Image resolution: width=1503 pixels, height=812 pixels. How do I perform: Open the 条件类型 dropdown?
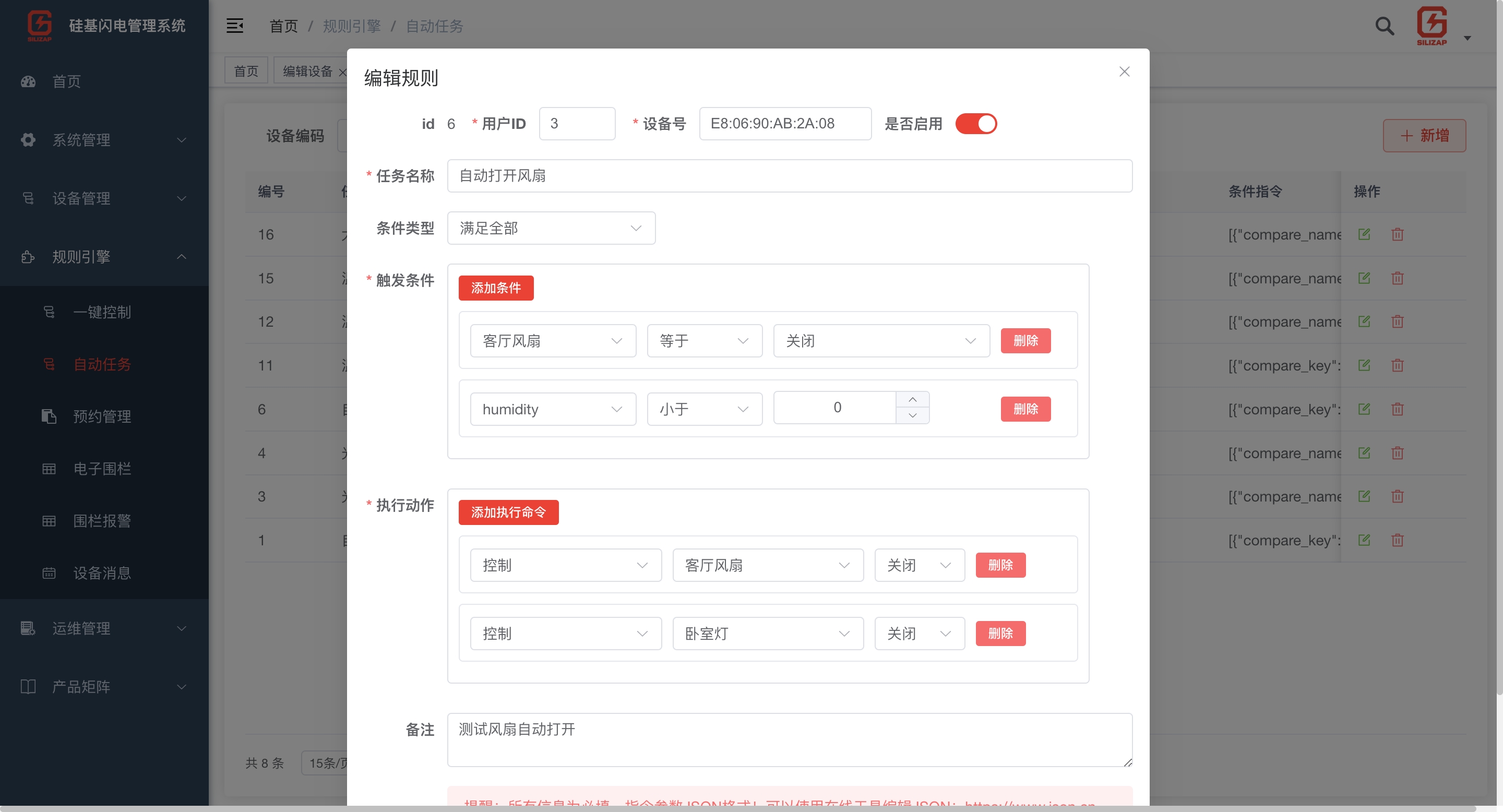[551, 228]
